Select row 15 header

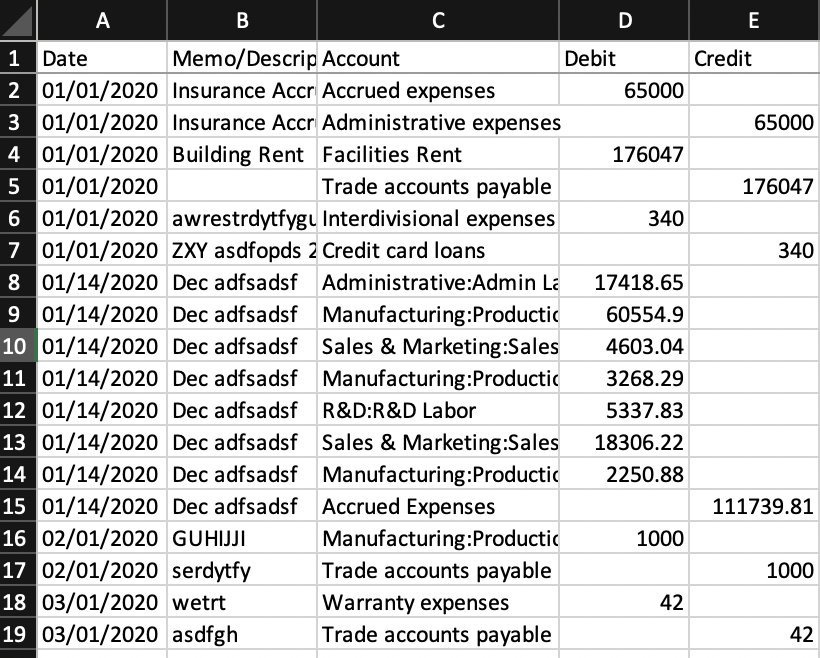[x=18, y=506]
